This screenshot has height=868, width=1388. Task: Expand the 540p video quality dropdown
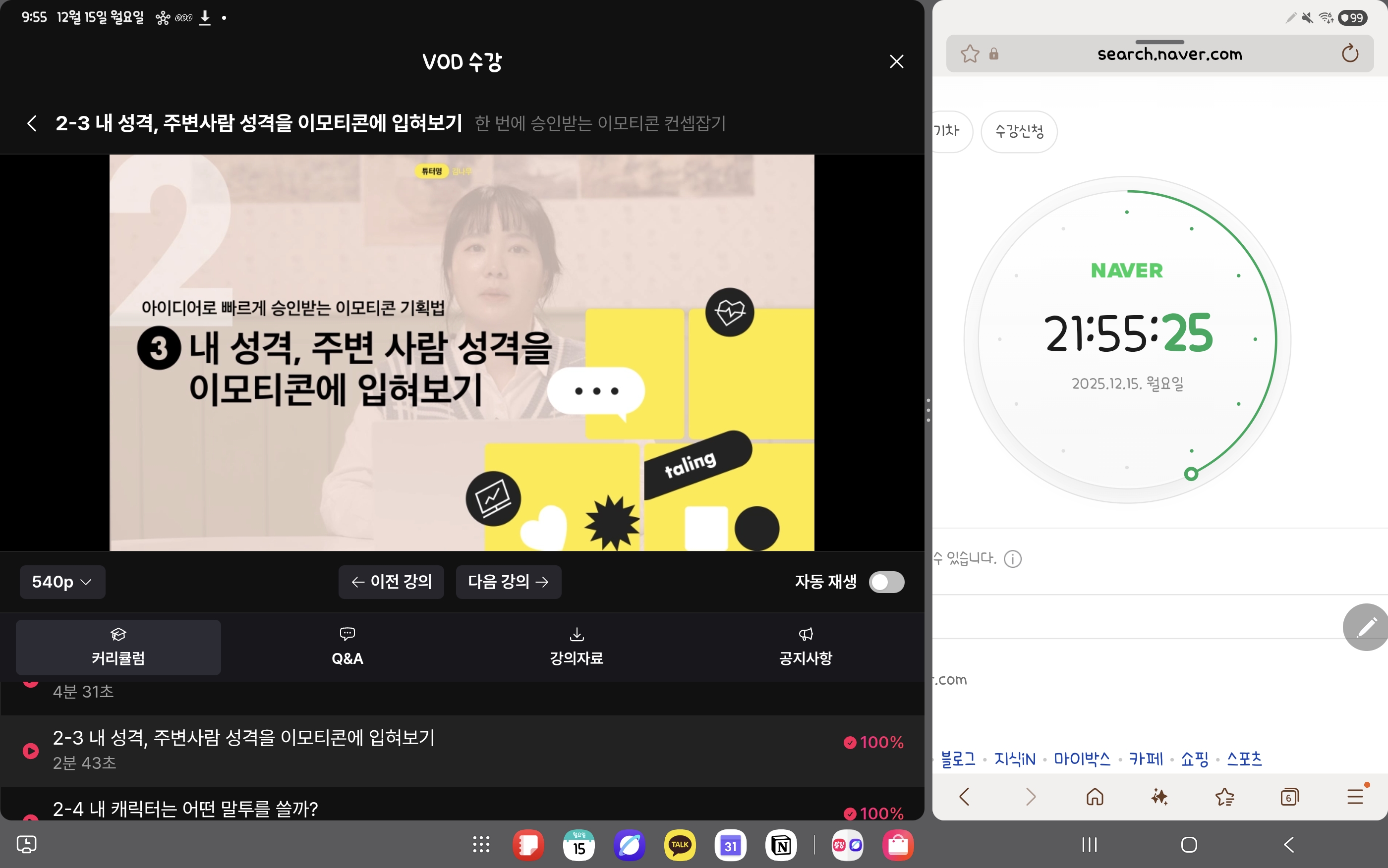pyautogui.click(x=62, y=582)
